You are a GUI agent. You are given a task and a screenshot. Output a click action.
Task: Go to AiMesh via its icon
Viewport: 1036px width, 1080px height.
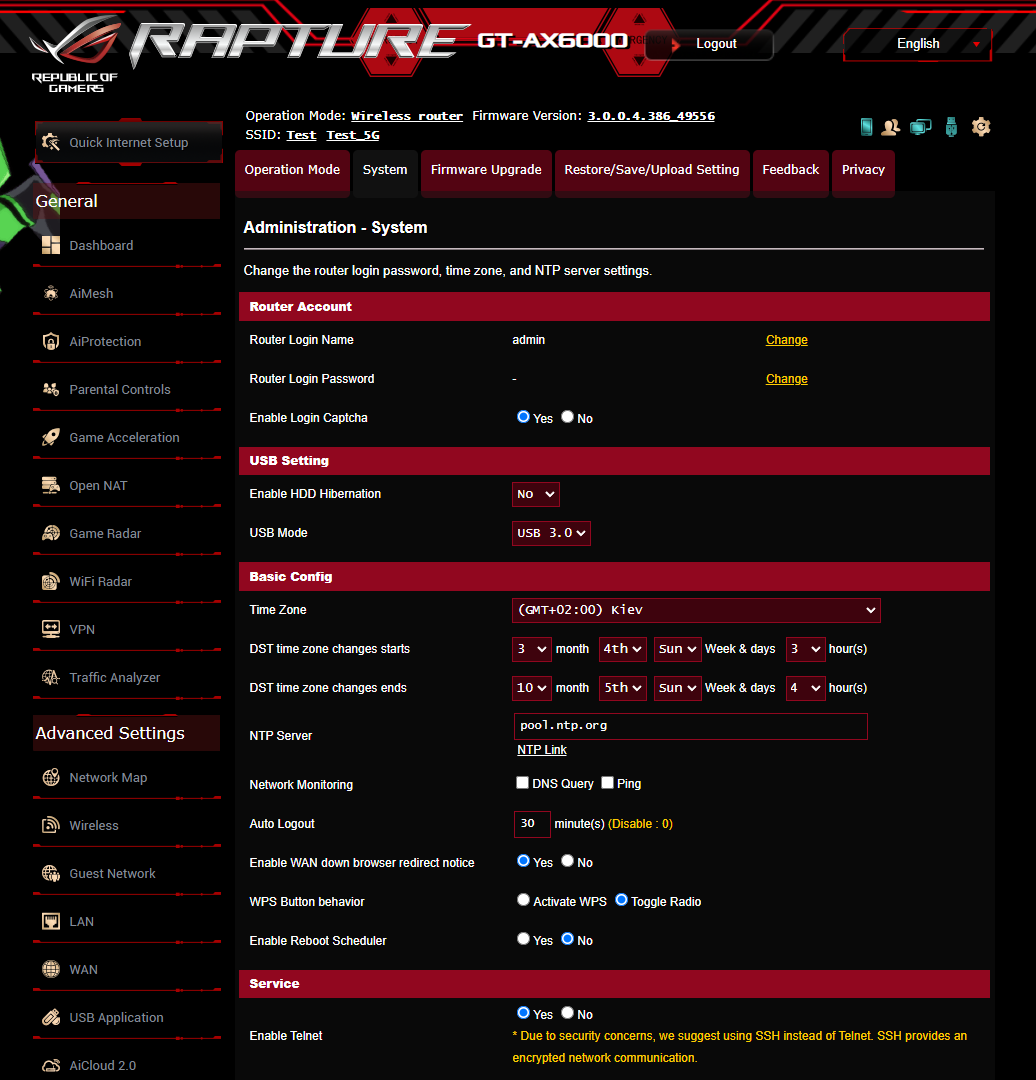[51, 293]
